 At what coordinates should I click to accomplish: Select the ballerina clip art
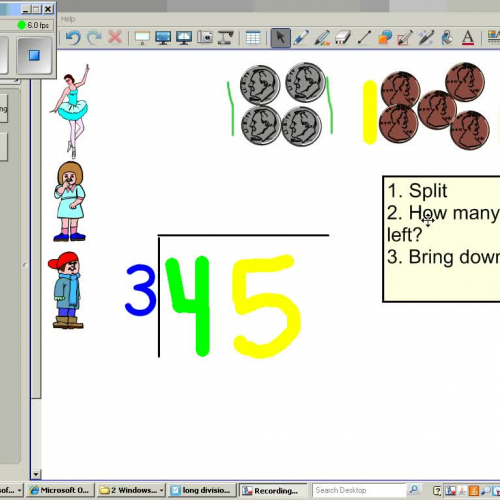(x=71, y=111)
